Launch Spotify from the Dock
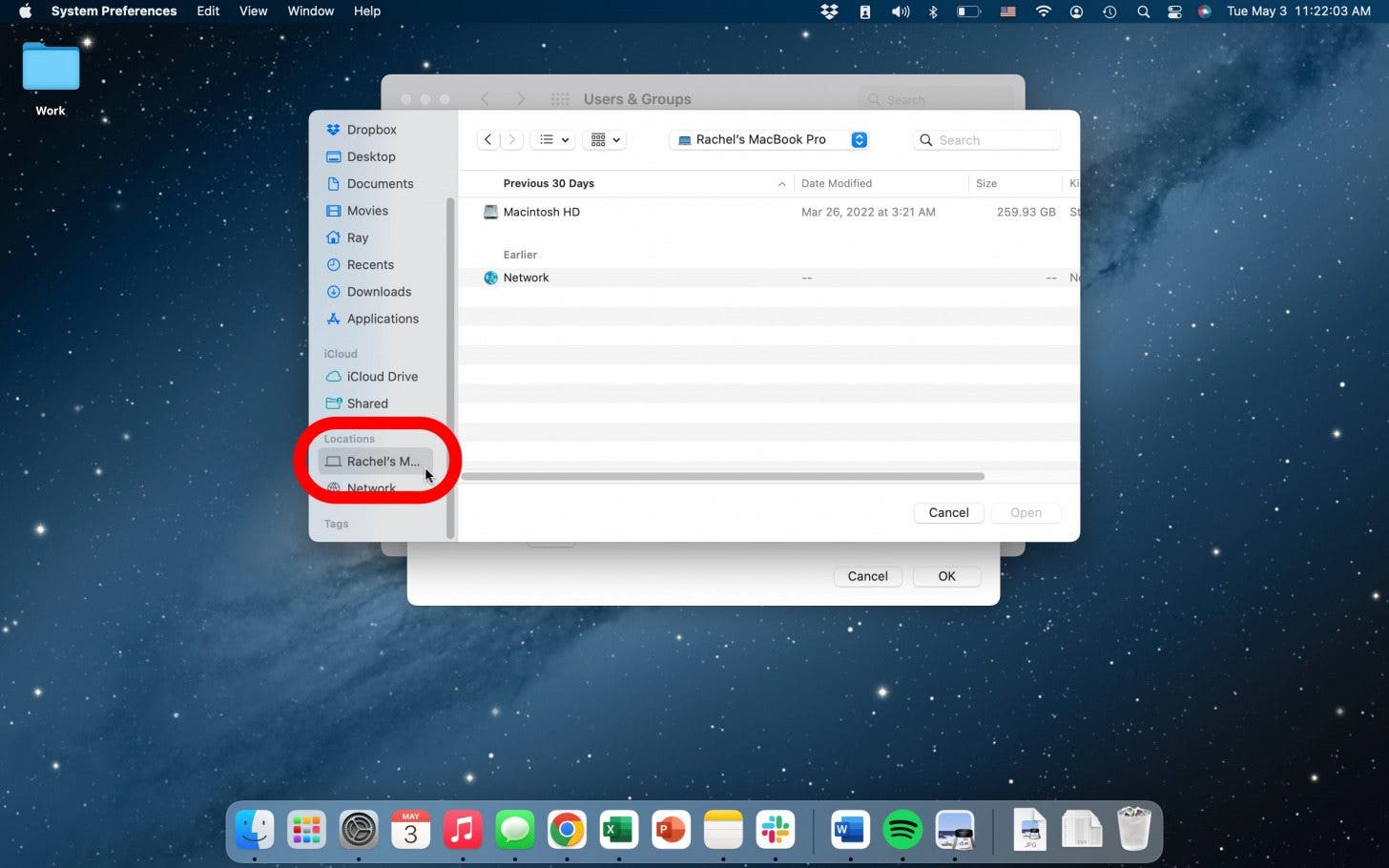The width and height of the screenshot is (1389, 868). click(902, 830)
